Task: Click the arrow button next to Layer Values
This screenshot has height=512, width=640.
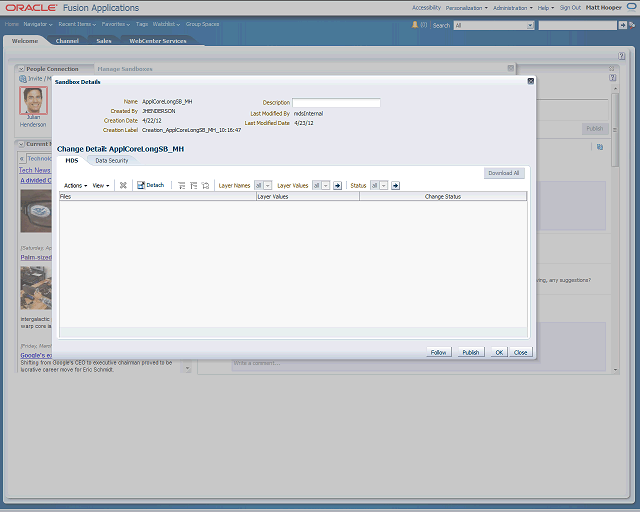Action: coord(337,186)
